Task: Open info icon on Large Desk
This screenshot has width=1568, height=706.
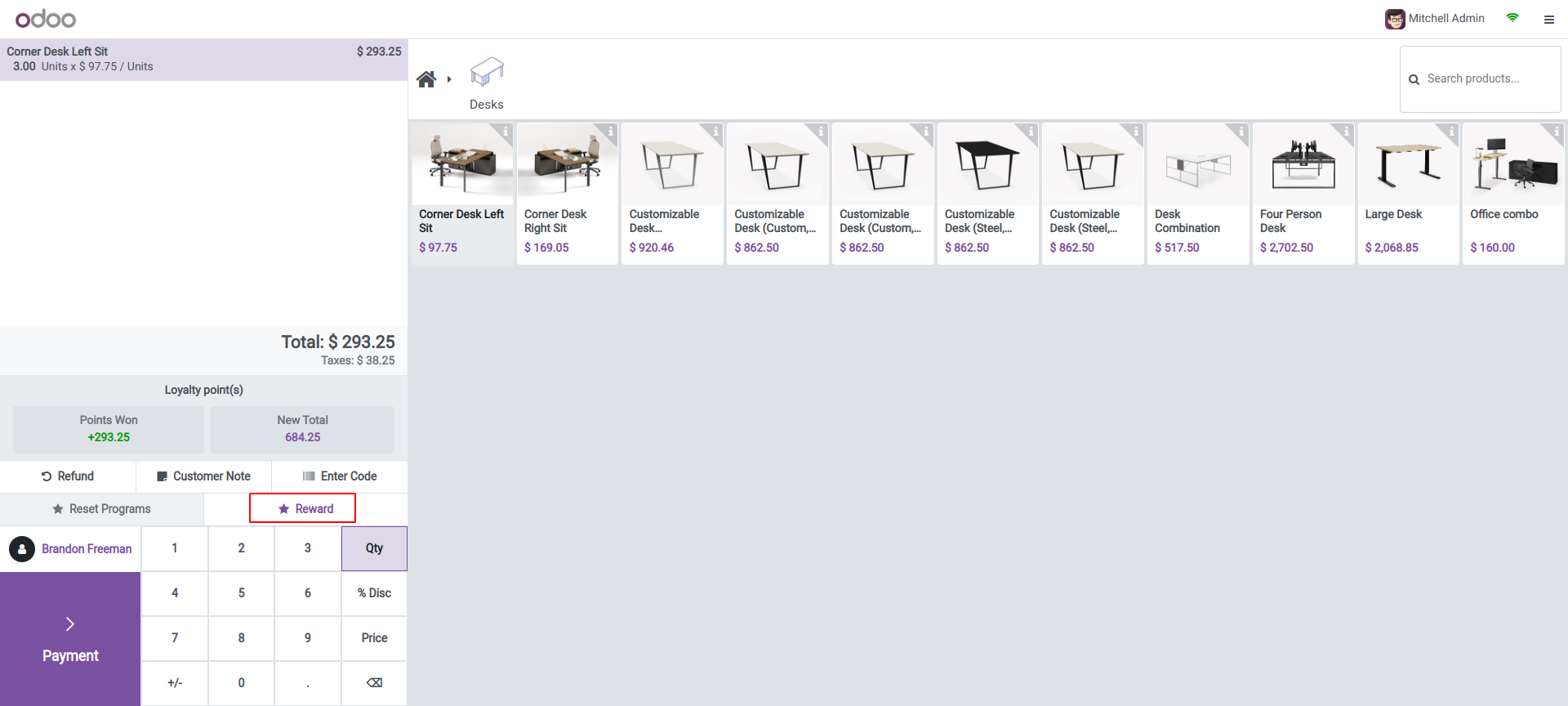Action: (x=1451, y=131)
